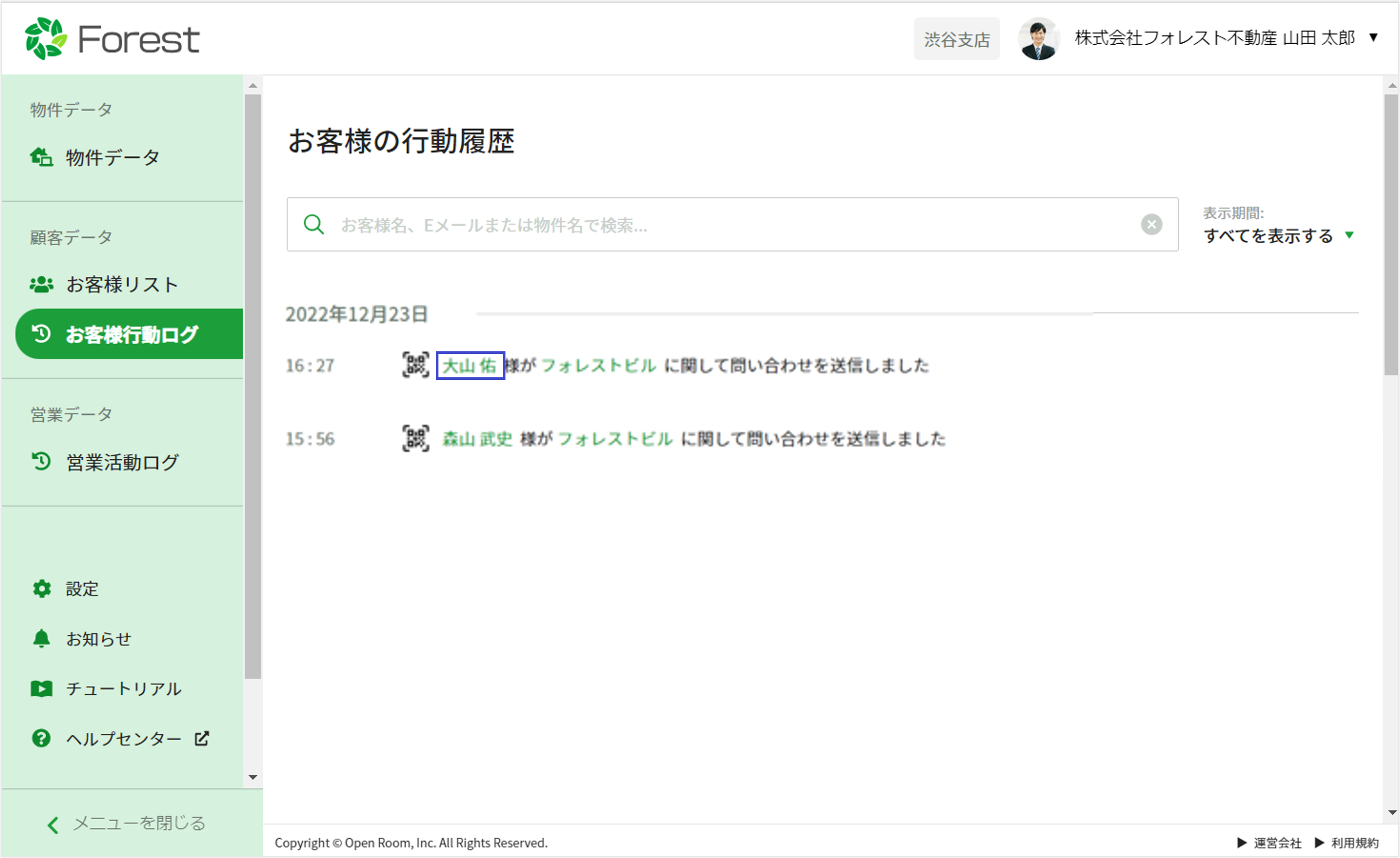Screen dimensions: 1400x858
Task: Click the Forest logo icon
Action: (x=46, y=38)
